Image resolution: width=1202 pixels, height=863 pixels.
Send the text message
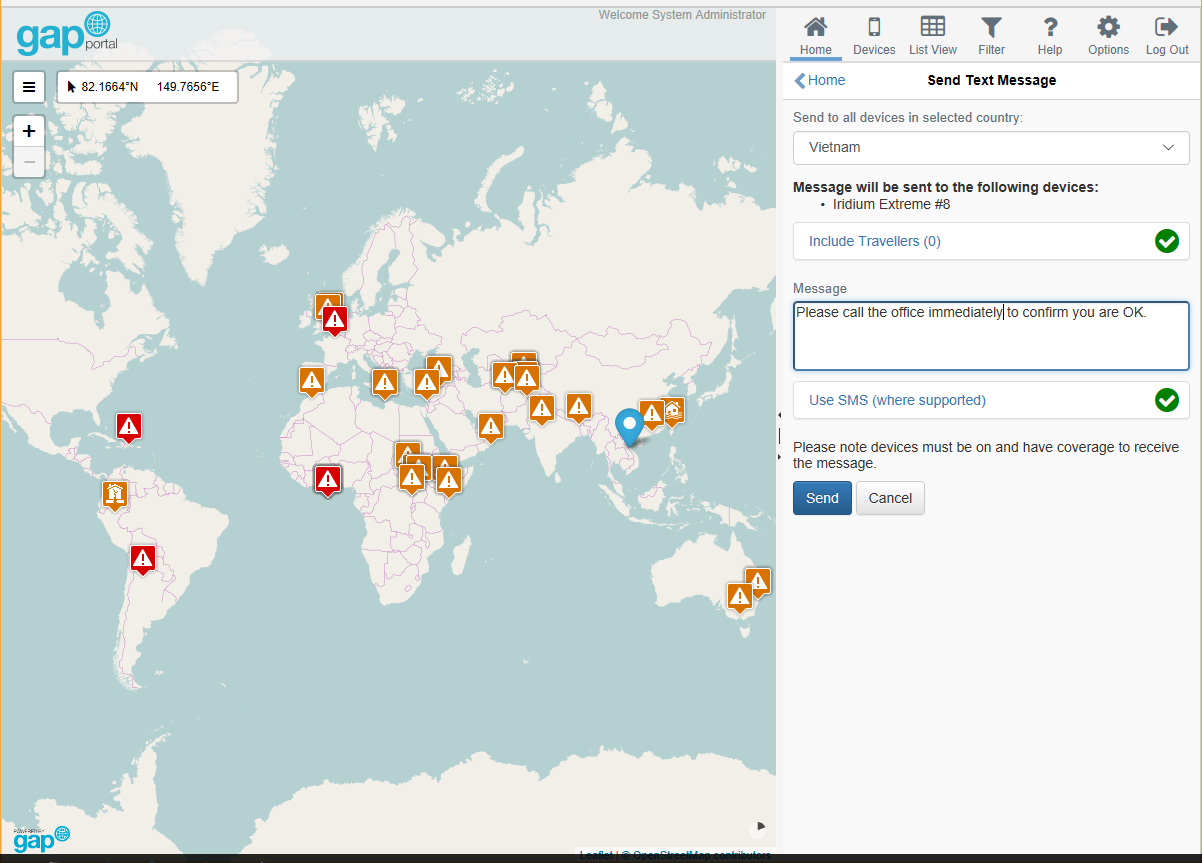click(x=822, y=498)
